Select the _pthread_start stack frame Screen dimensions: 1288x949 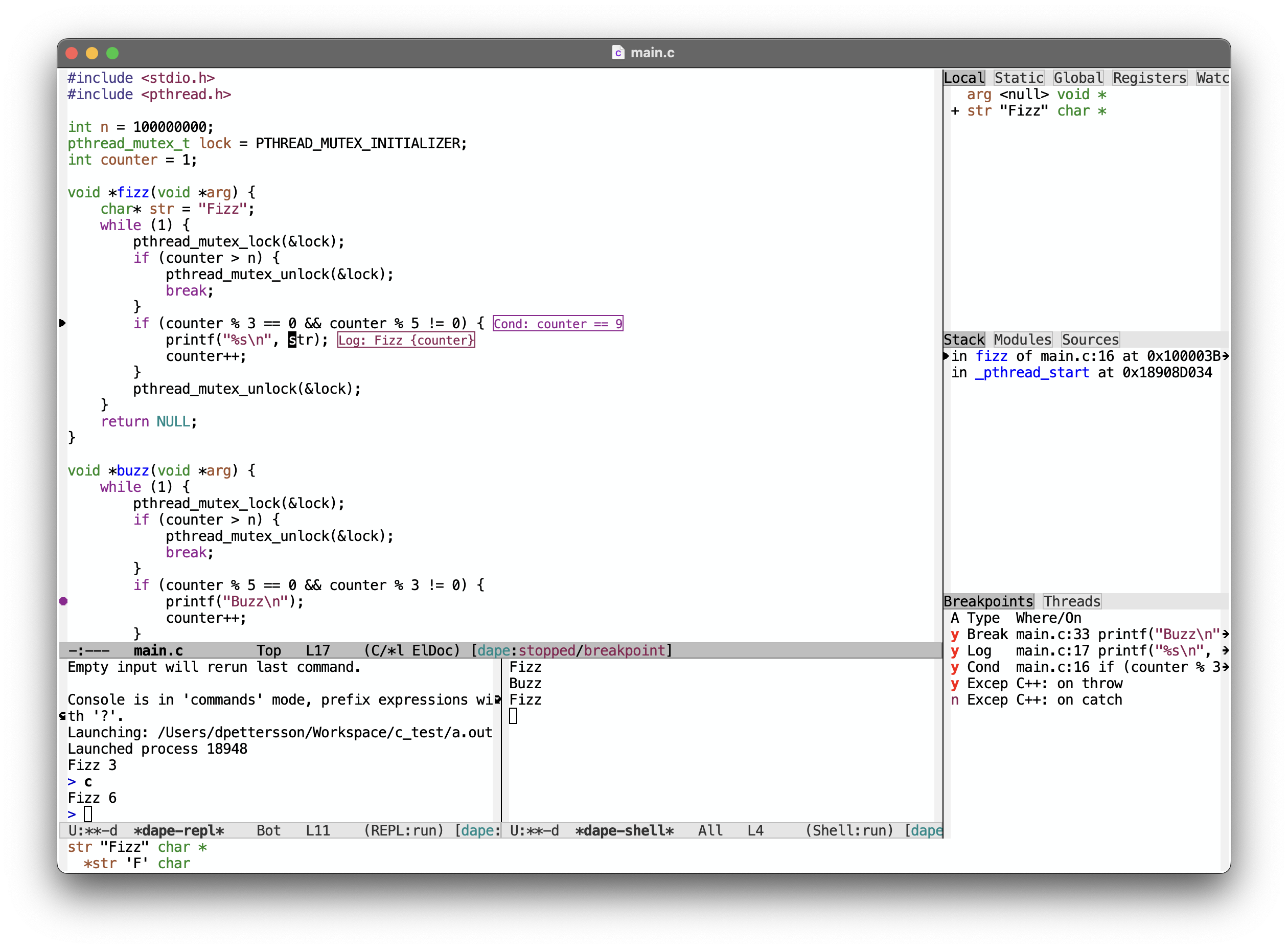click(x=1031, y=373)
